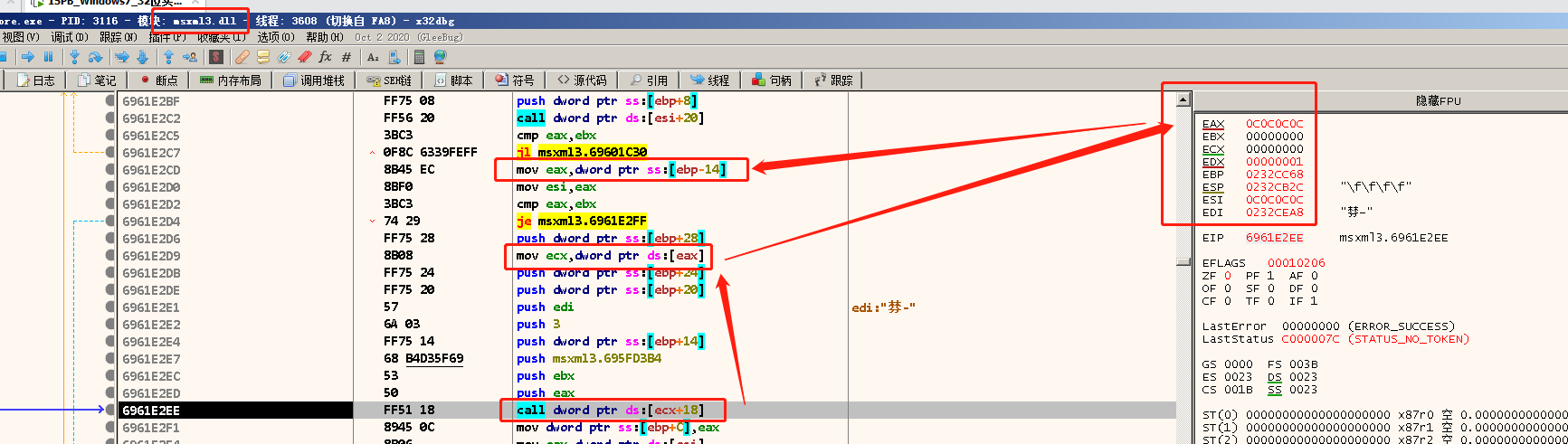Toggle breakpoint bullet at 6961E2D4

click(110, 222)
